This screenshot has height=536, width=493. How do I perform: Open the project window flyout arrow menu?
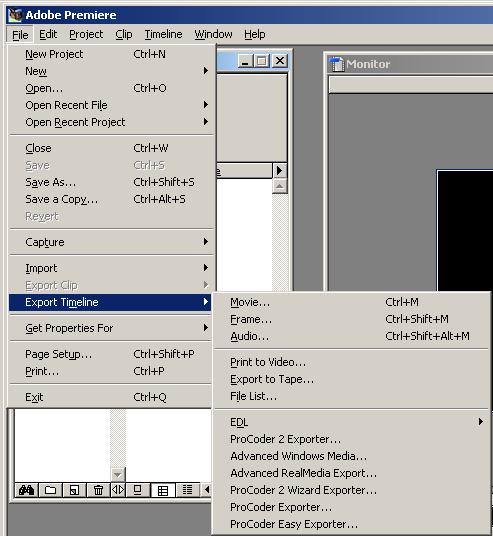[280, 170]
